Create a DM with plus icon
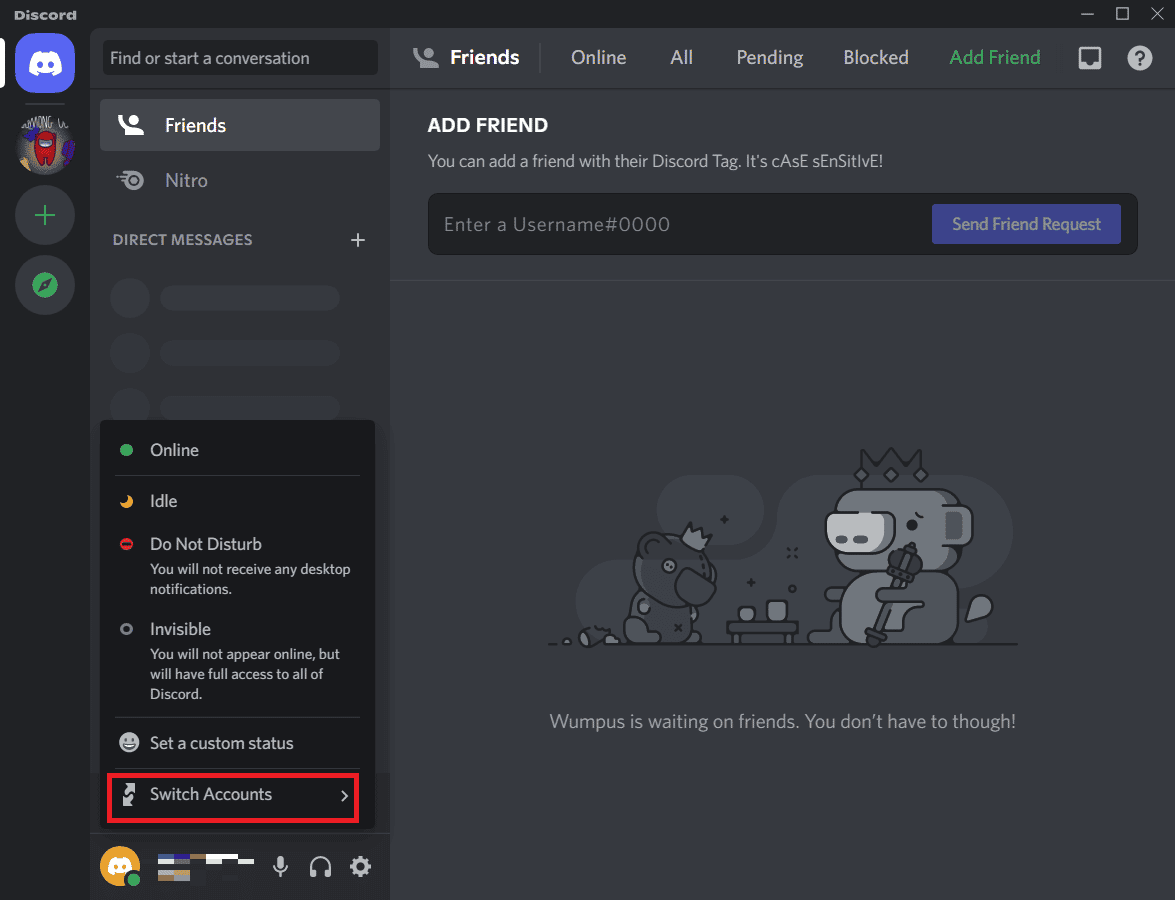The image size is (1175, 900). pyautogui.click(x=358, y=240)
